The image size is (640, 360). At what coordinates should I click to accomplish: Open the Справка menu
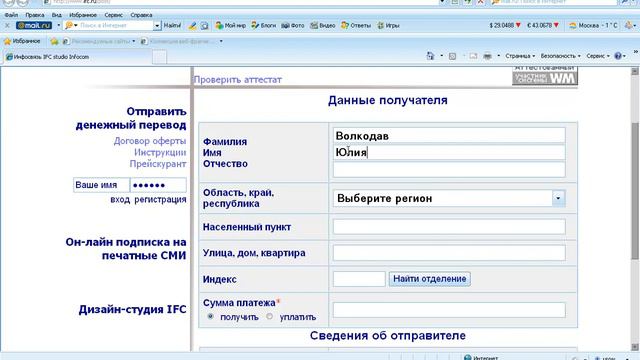[x=141, y=15]
